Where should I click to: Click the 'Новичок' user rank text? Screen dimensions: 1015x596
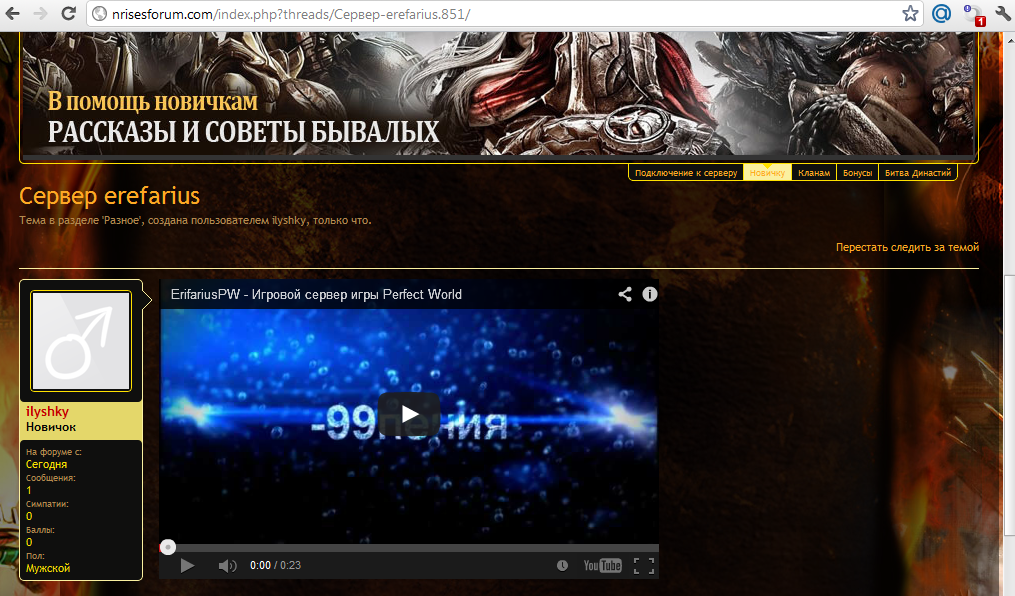[51, 427]
